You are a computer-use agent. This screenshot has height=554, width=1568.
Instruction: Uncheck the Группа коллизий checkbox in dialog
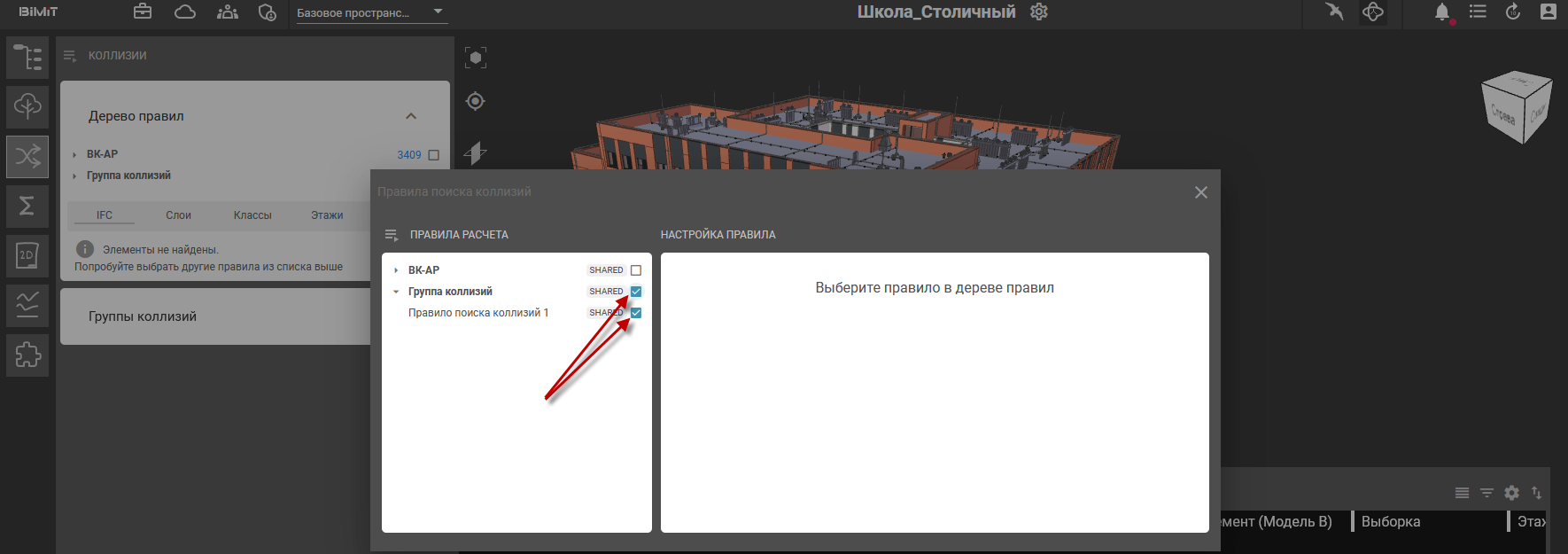(636, 292)
